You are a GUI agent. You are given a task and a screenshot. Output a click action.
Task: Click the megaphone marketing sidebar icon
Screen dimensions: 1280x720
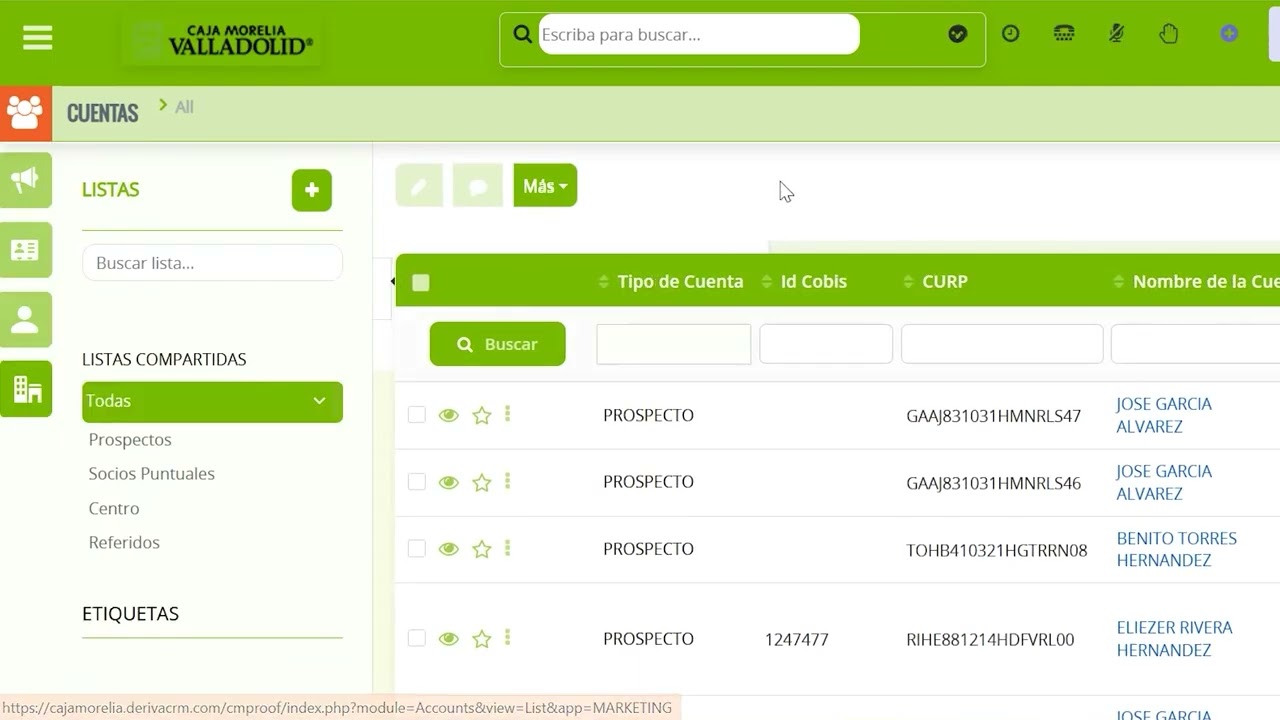tap(25, 180)
